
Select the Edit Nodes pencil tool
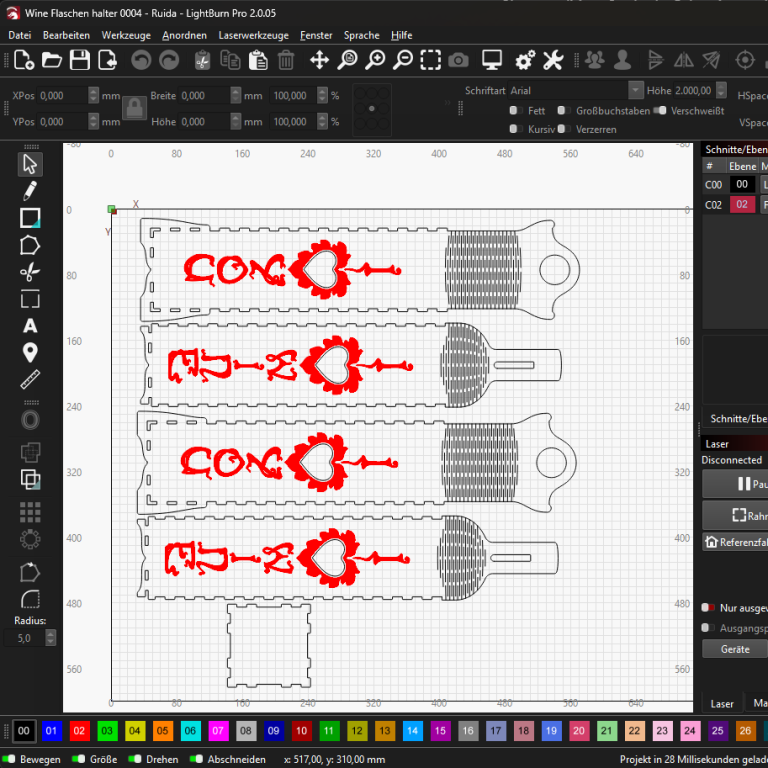[x=30, y=190]
